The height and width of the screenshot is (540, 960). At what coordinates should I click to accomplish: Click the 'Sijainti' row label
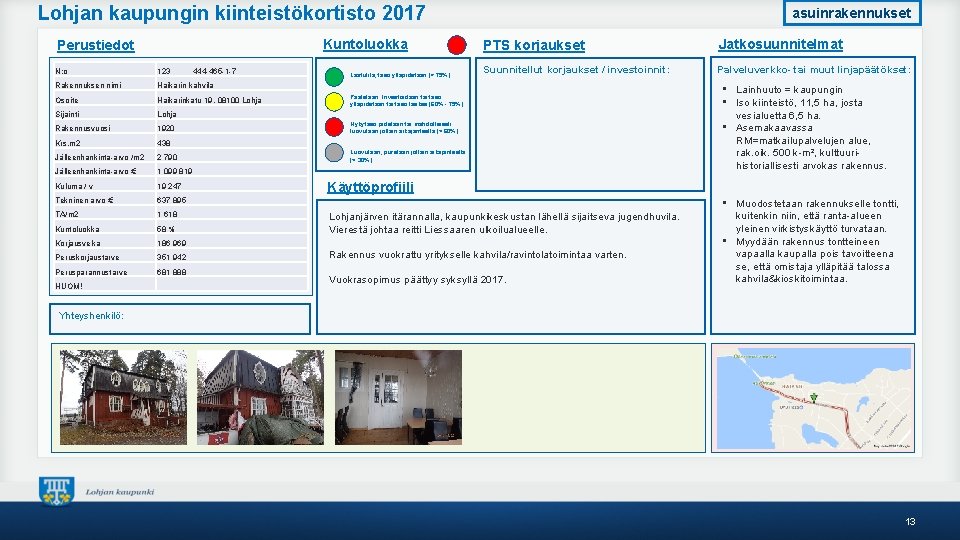(67, 114)
